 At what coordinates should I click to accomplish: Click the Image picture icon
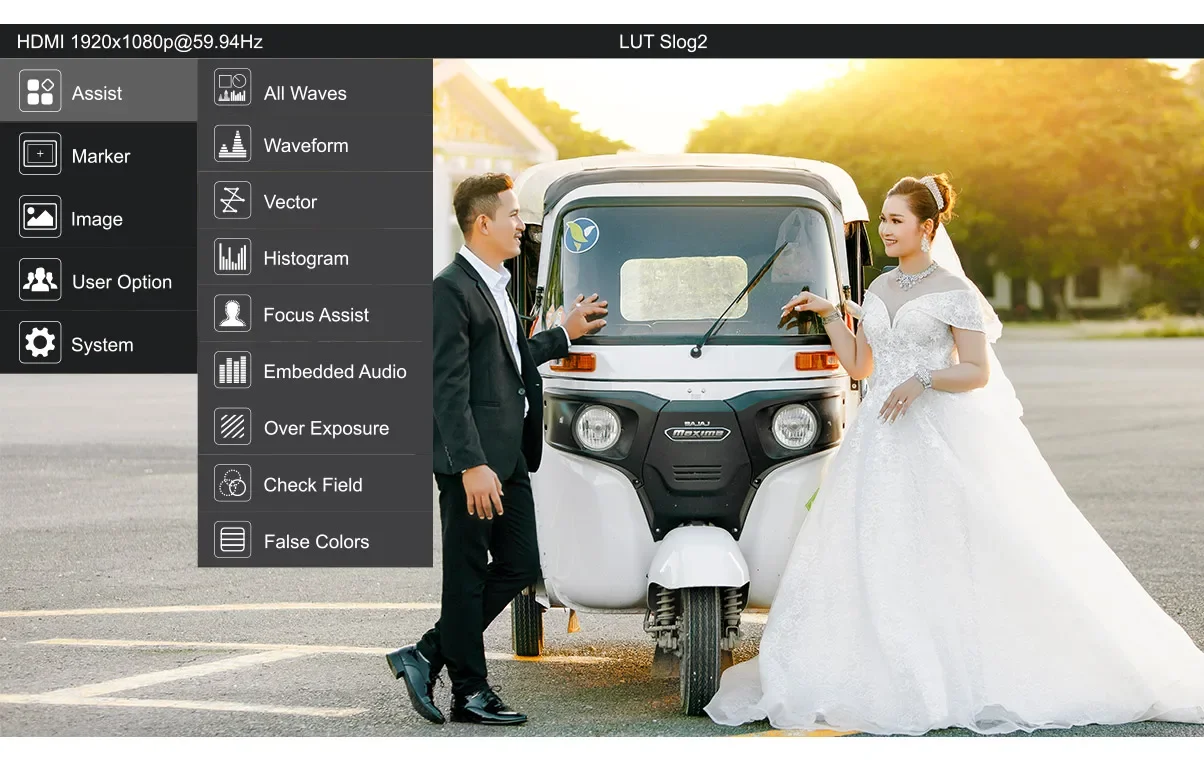tap(40, 217)
